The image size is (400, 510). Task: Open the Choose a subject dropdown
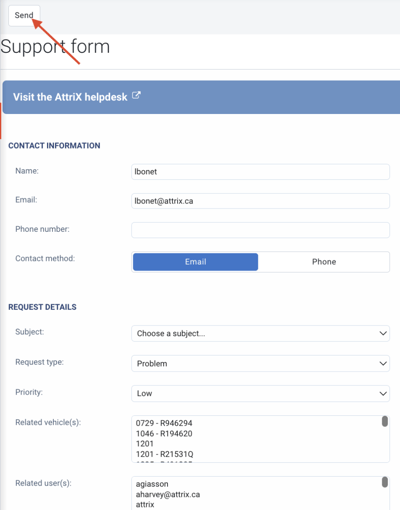click(260, 333)
